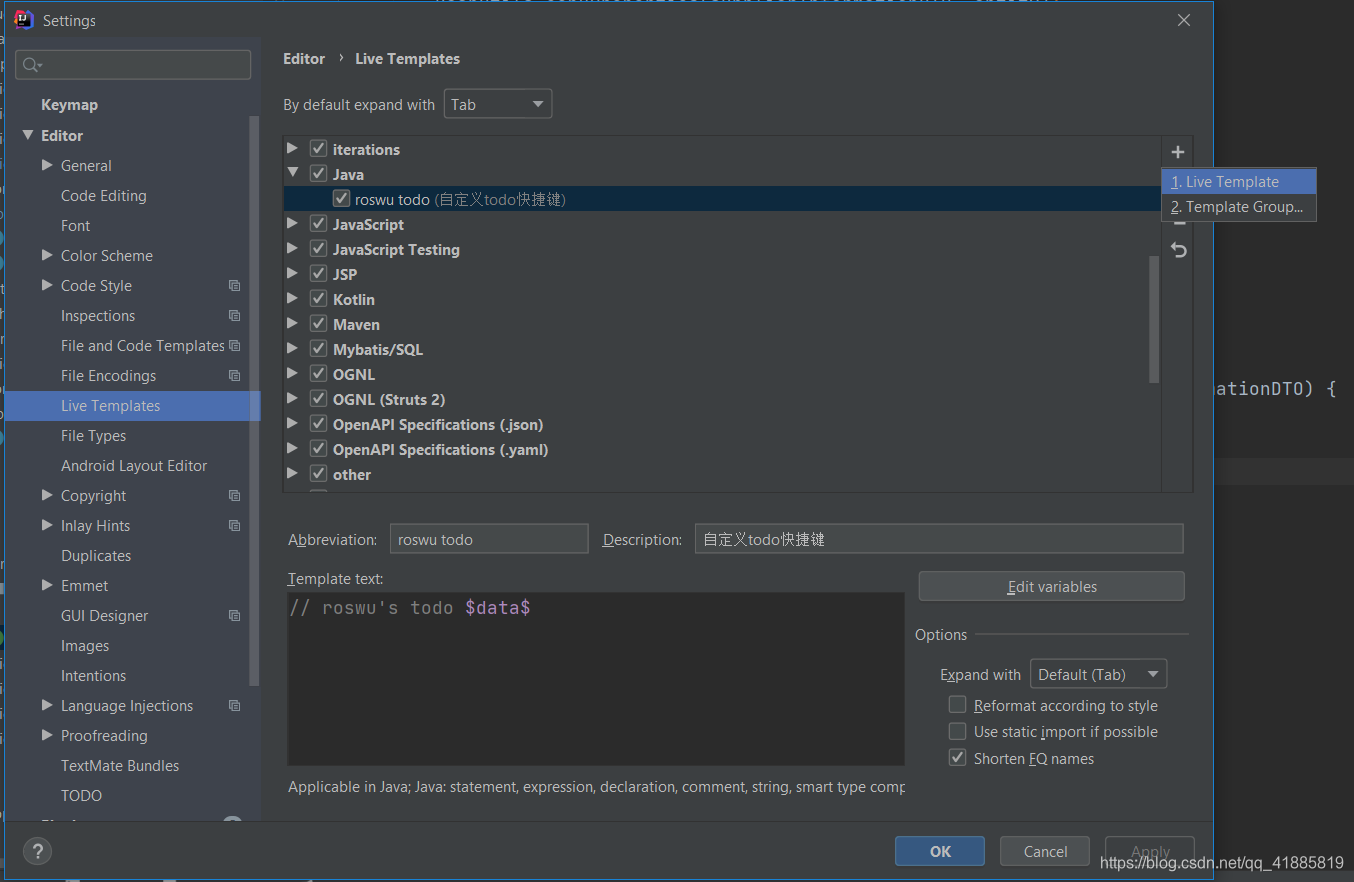Expand the Color Scheme settings node
This screenshot has width=1354, height=882.
(x=47, y=255)
